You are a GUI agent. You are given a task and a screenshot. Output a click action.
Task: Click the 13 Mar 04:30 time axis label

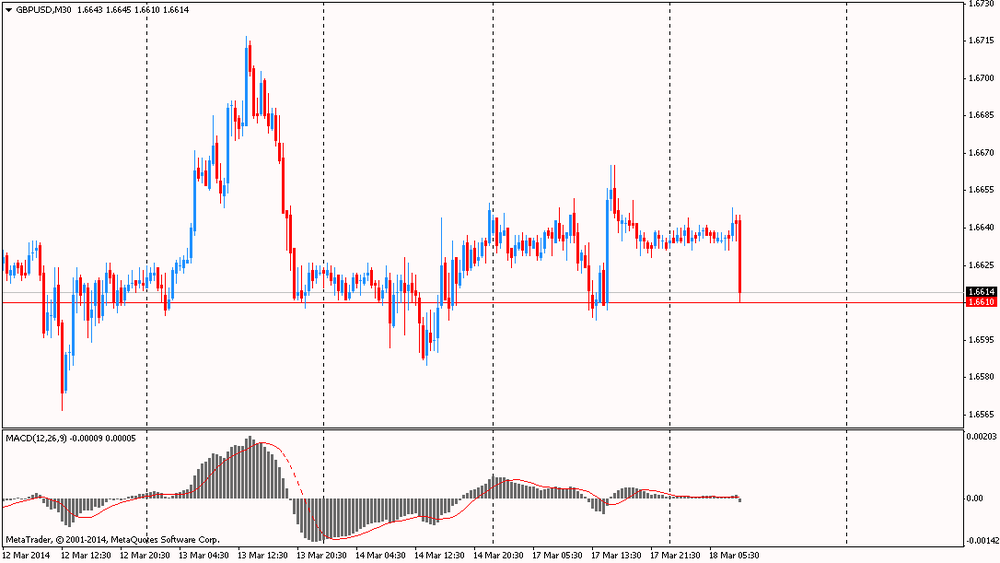pyautogui.click(x=203, y=555)
